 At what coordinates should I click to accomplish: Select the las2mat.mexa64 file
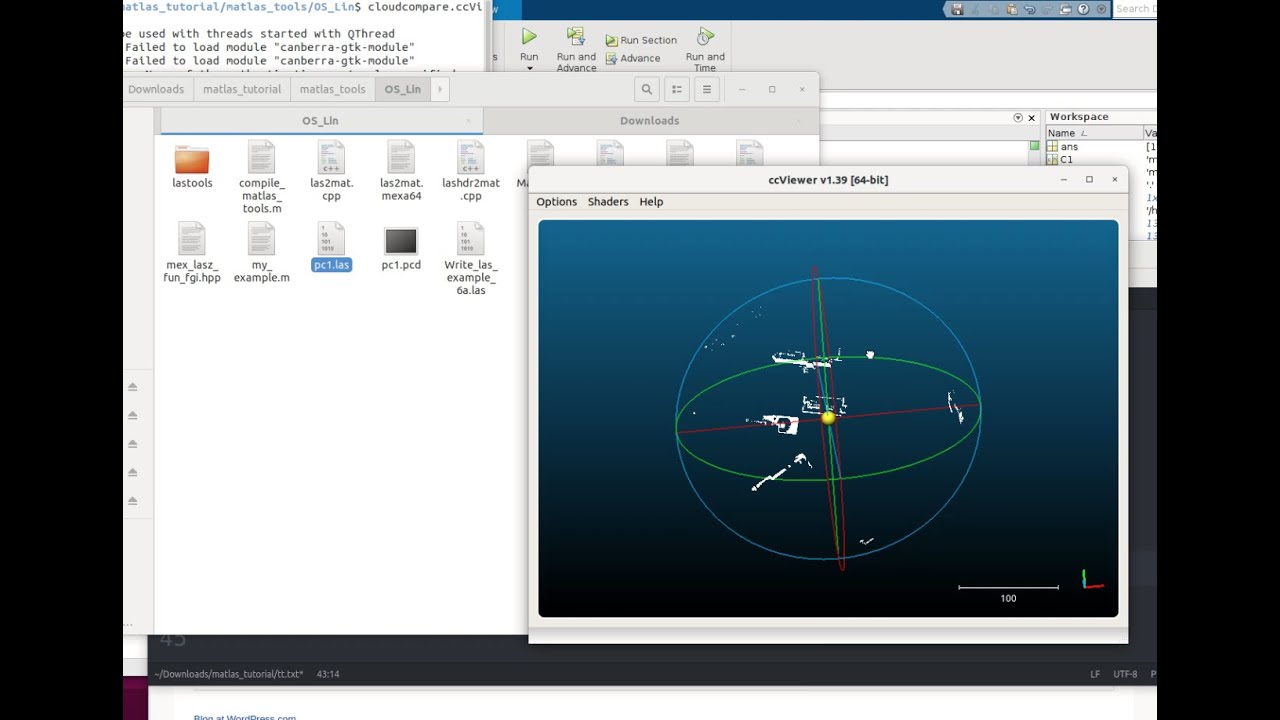pyautogui.click(x=401, y=171)
